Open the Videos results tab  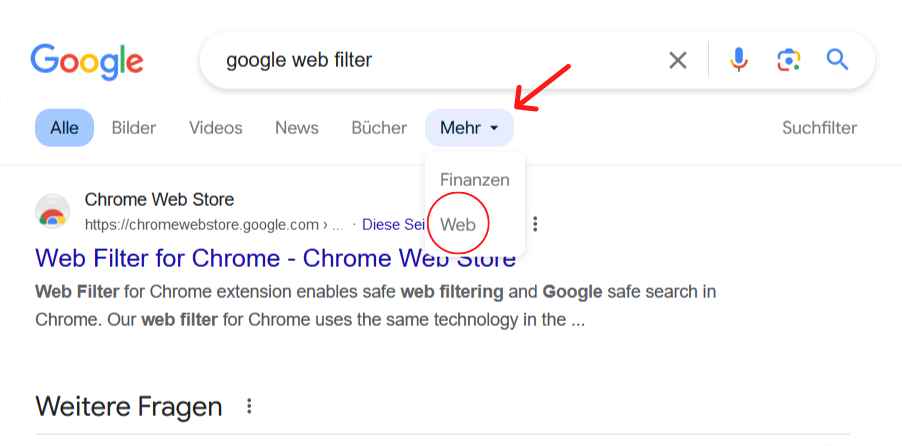pos(216,128)
